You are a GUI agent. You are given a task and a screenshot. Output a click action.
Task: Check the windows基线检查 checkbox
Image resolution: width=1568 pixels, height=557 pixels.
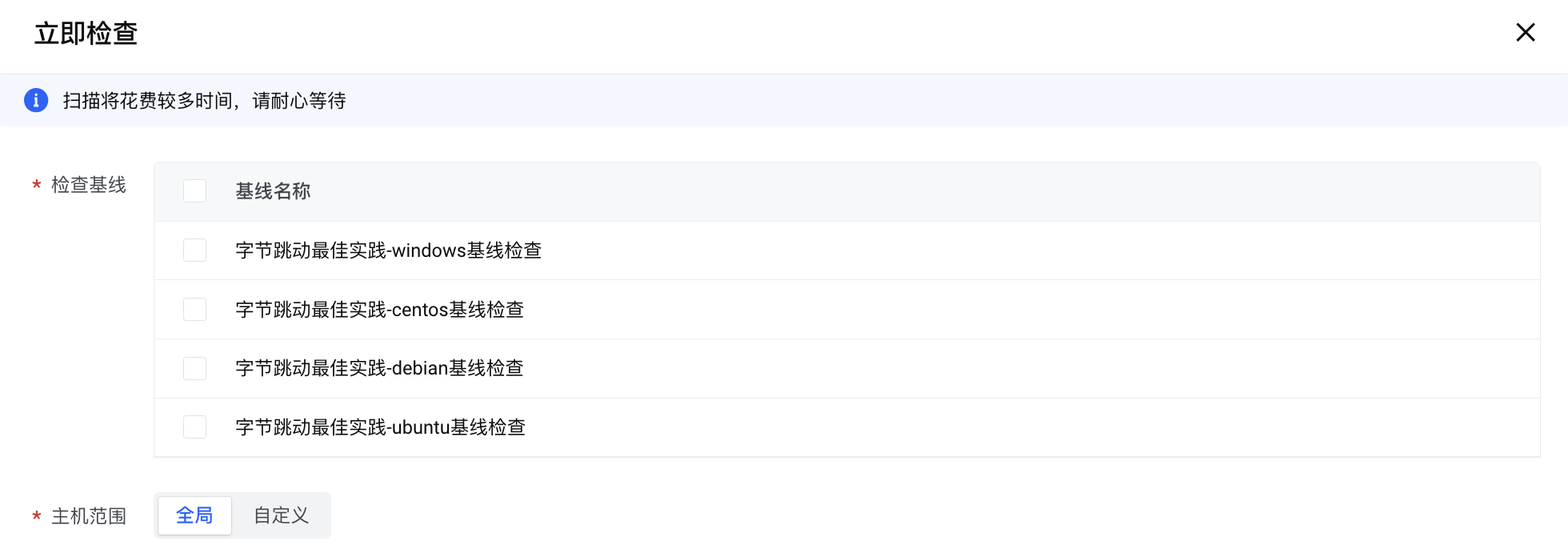click(x=194, y=250)
